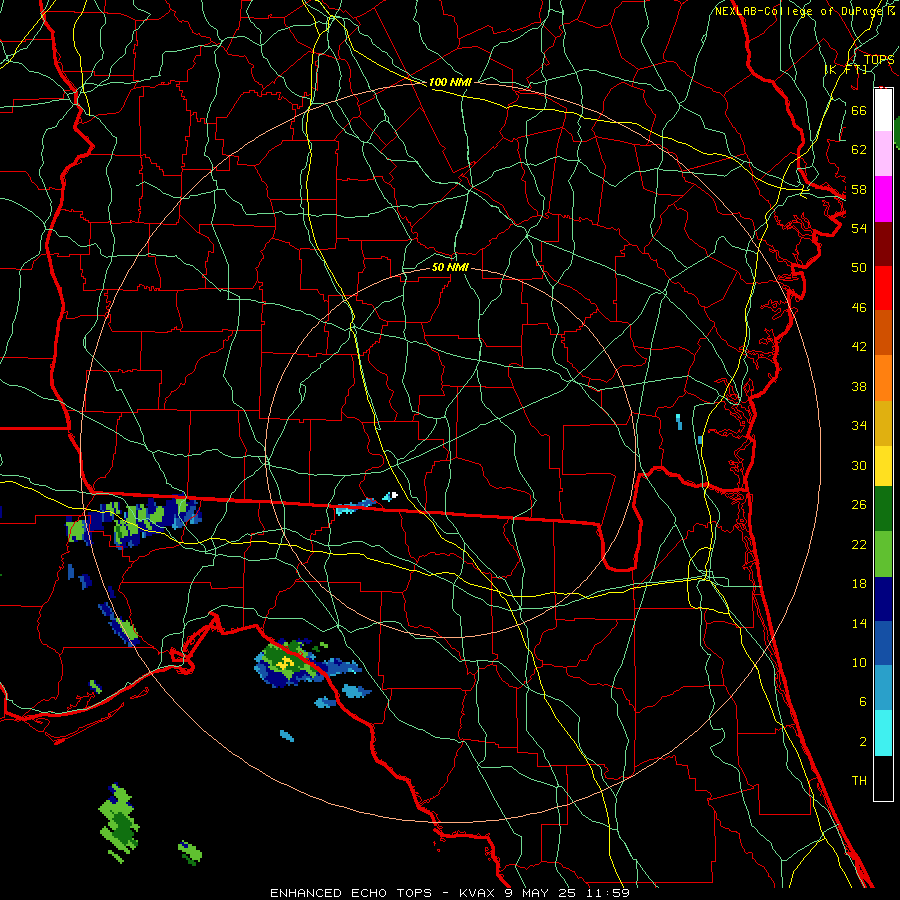Screen dimensions: 900x900
Task: Click the legend value '30'
Action: point(859,465)
